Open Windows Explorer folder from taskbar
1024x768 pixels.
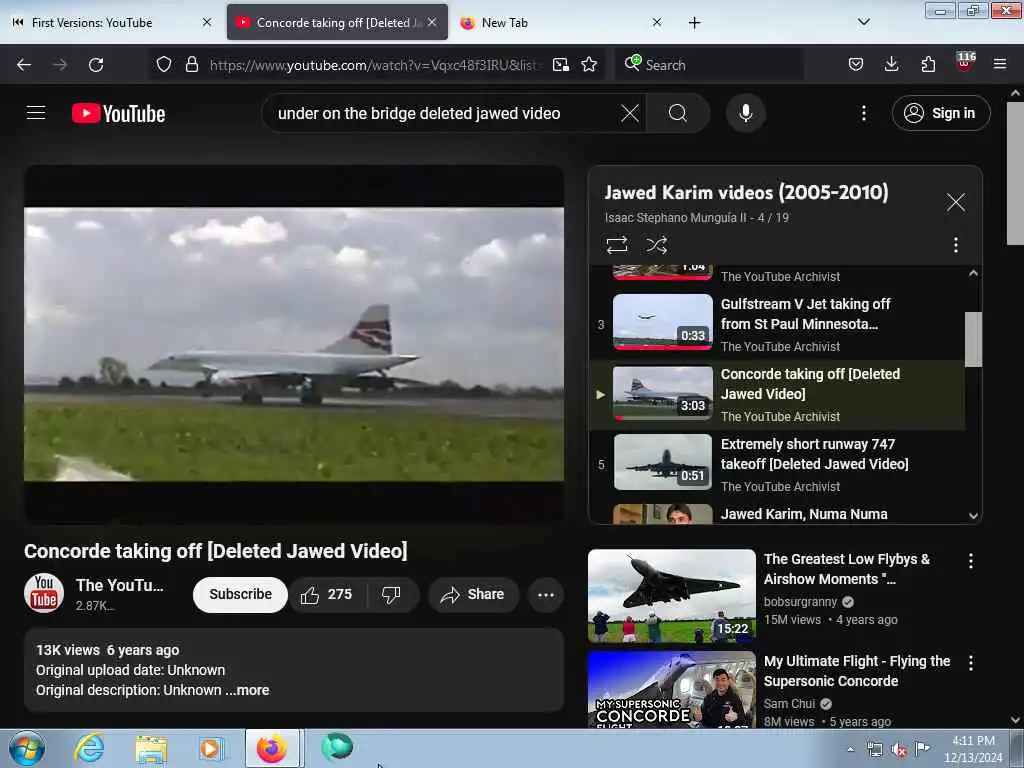(x=151, y=749)
